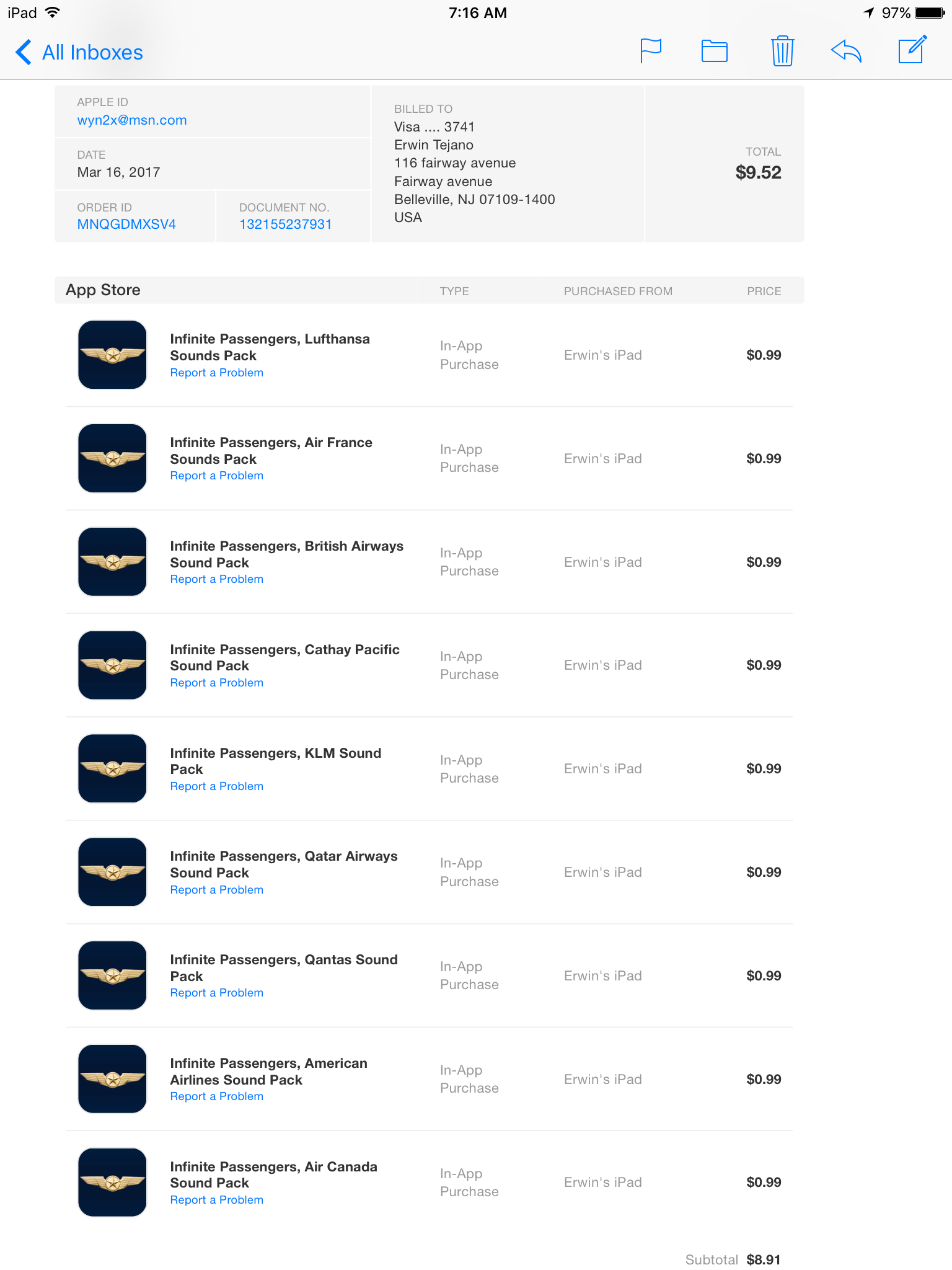Delete the email with trash icon
Screen dimensions: 952x1270
[783, 51]
